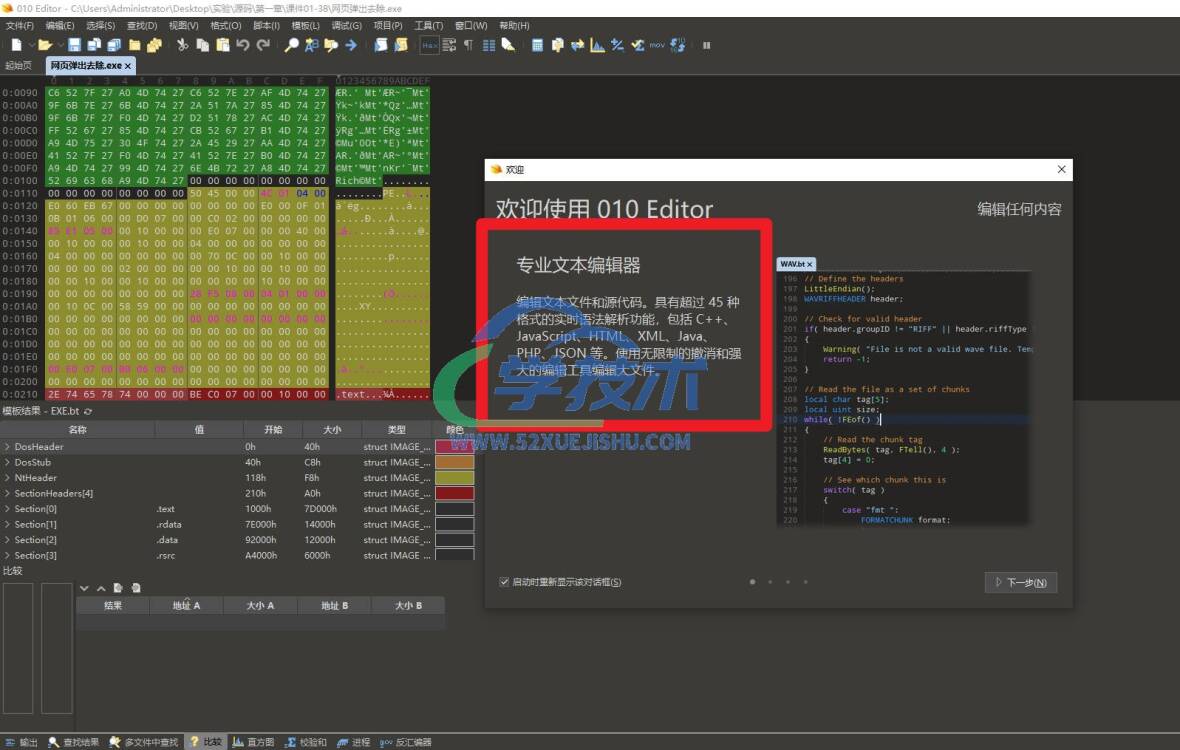The height and width of the screenshot is (750, 1180).
Task: Close the welcome (欢迎) dialog
Action: click(x=1061, y=169)
